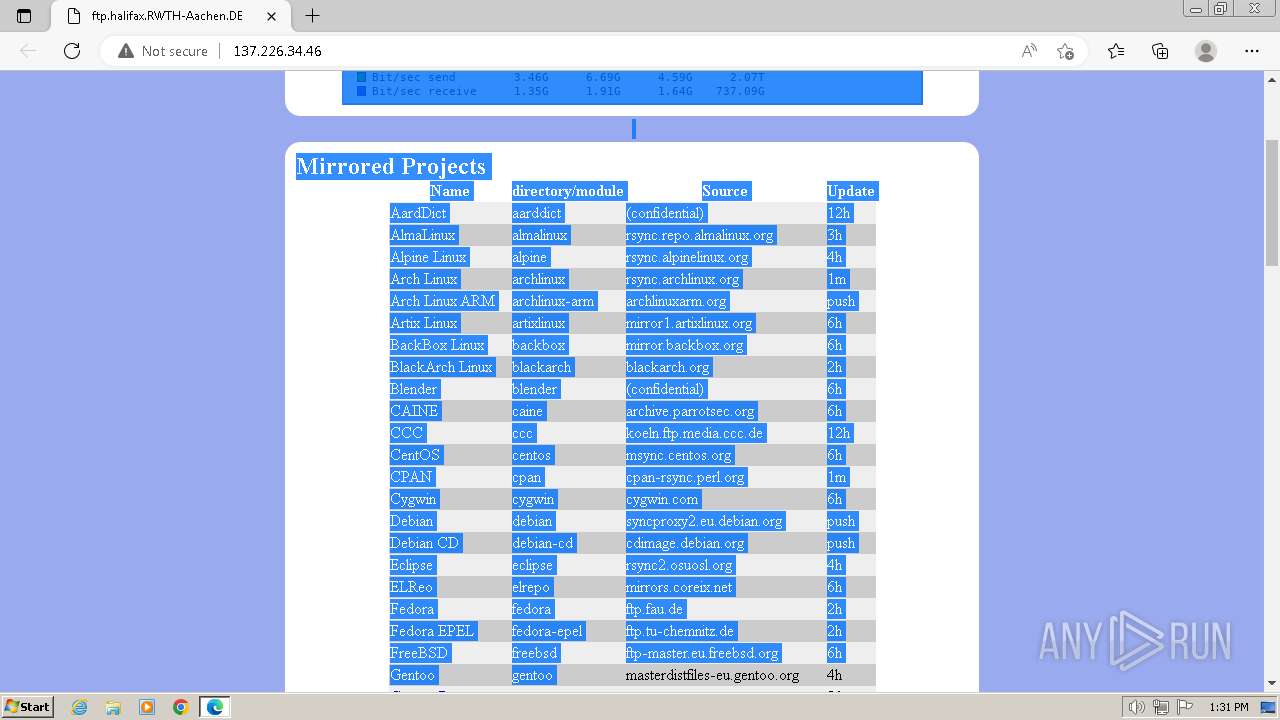Click the Name column header

click(450, 191)
